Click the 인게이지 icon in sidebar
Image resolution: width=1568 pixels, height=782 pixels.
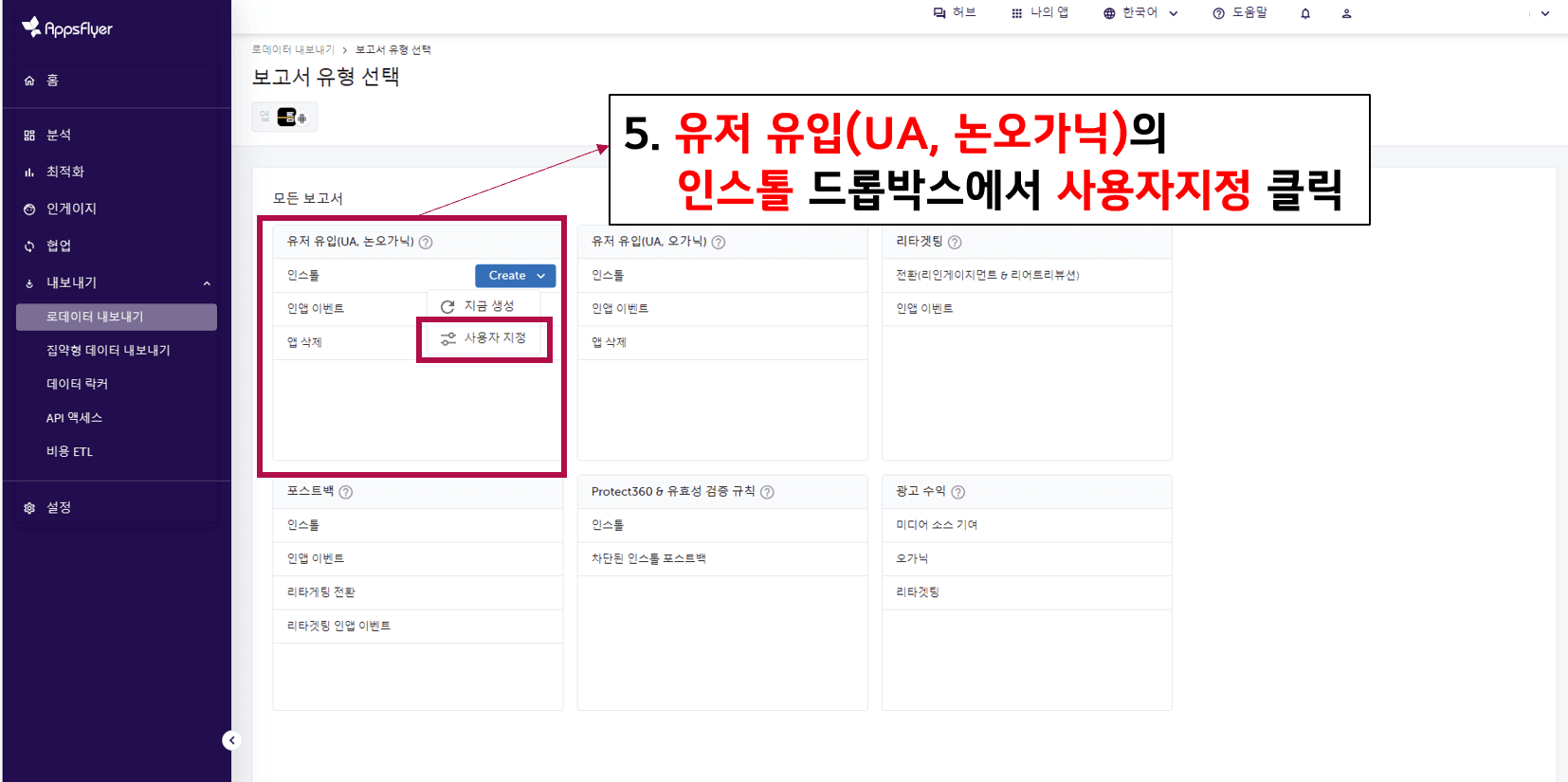[x=29, y=209]
